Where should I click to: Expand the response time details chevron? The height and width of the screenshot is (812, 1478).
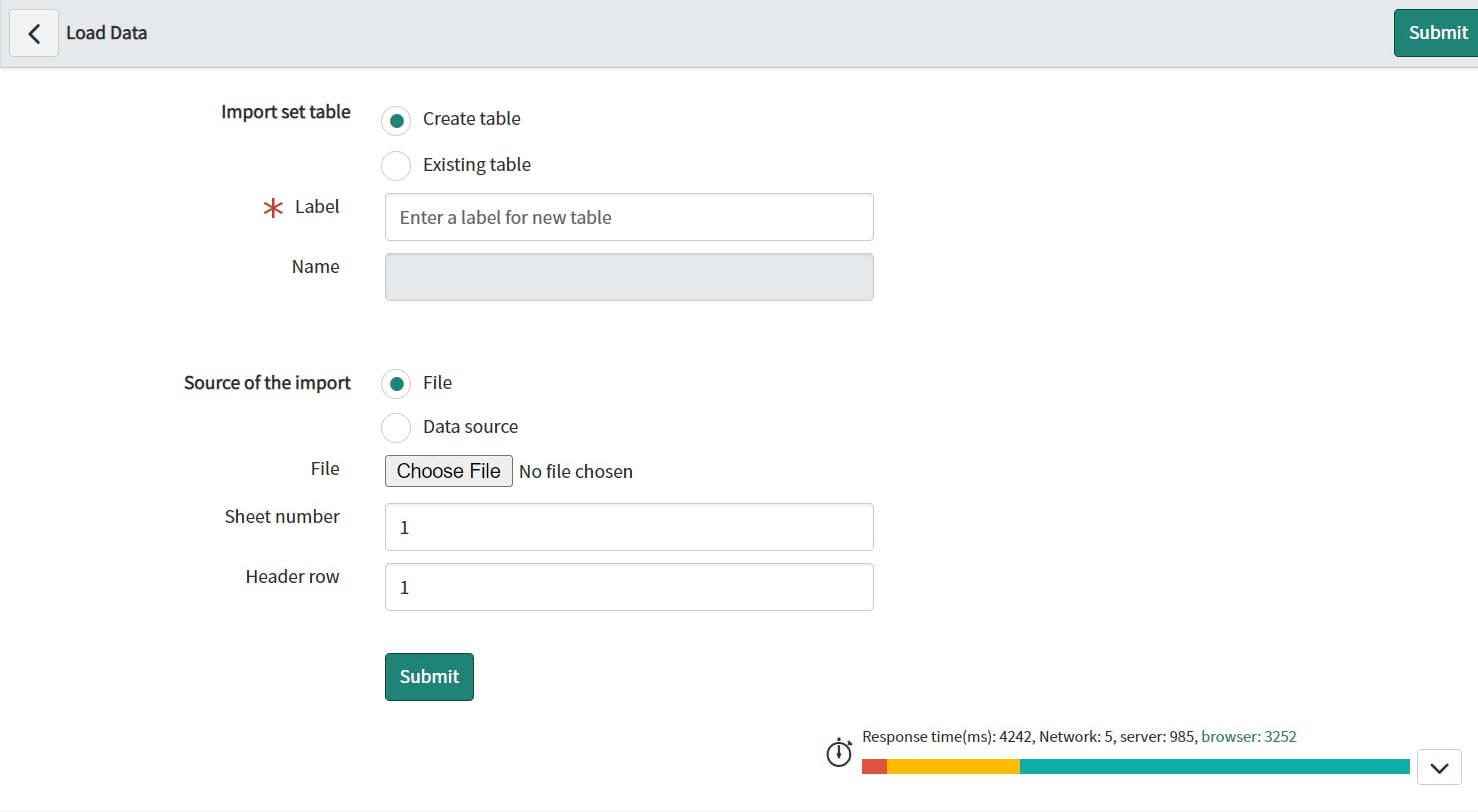coord(1439,767)
